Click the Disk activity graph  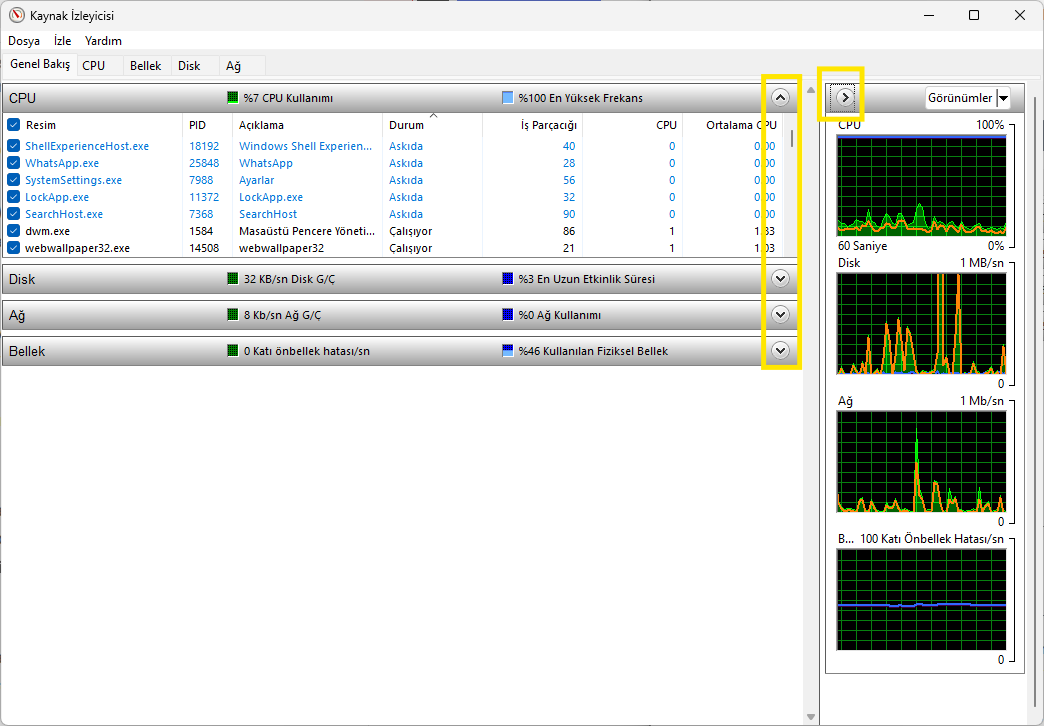[921, 323]
